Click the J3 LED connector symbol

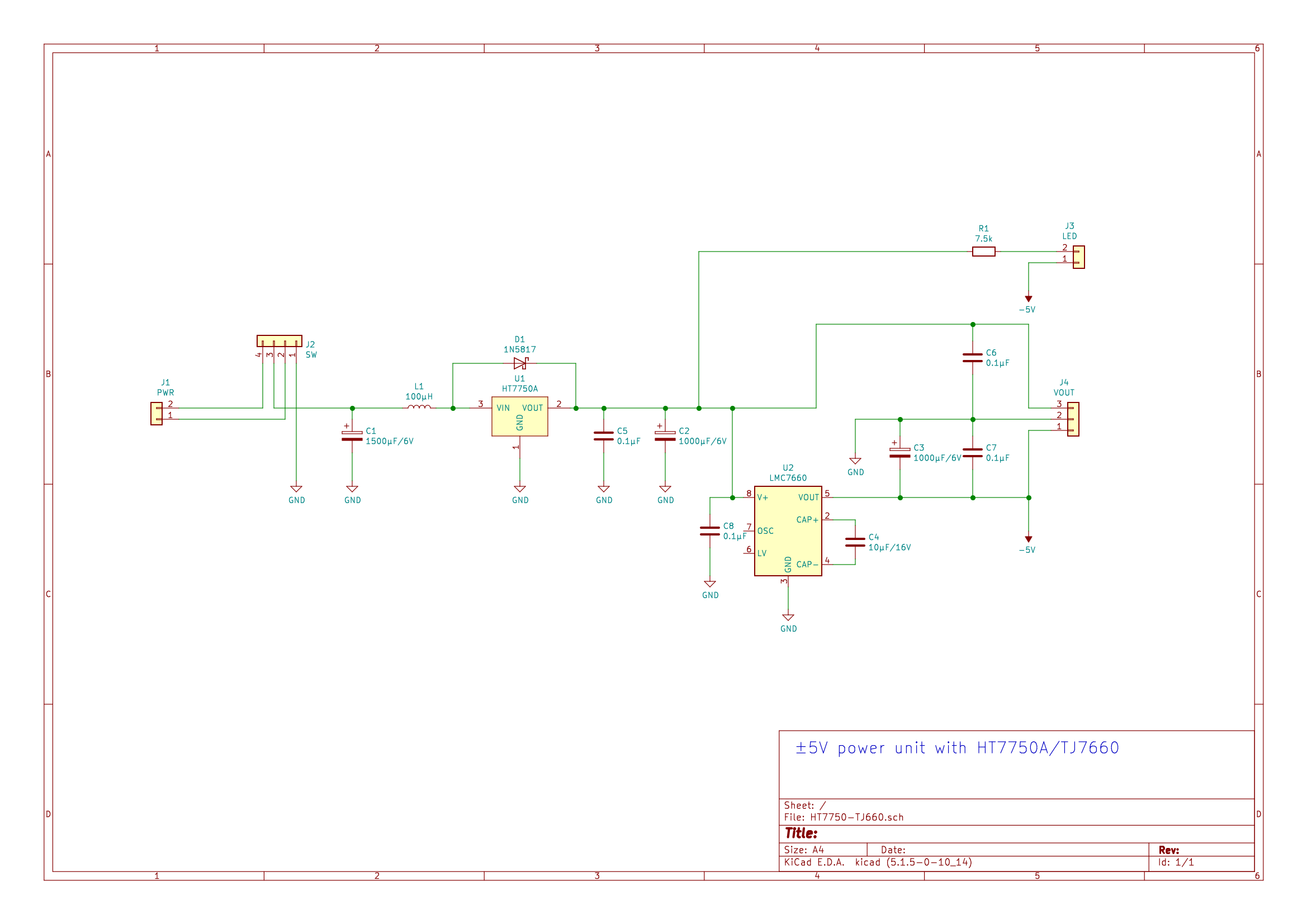[x=1079, y=257]
